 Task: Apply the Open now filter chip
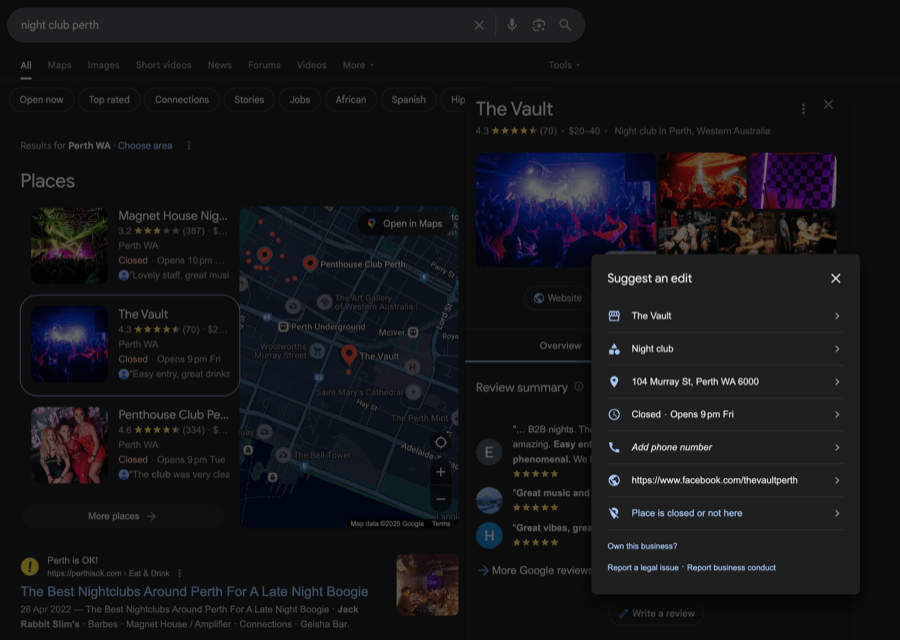[41, 100]
